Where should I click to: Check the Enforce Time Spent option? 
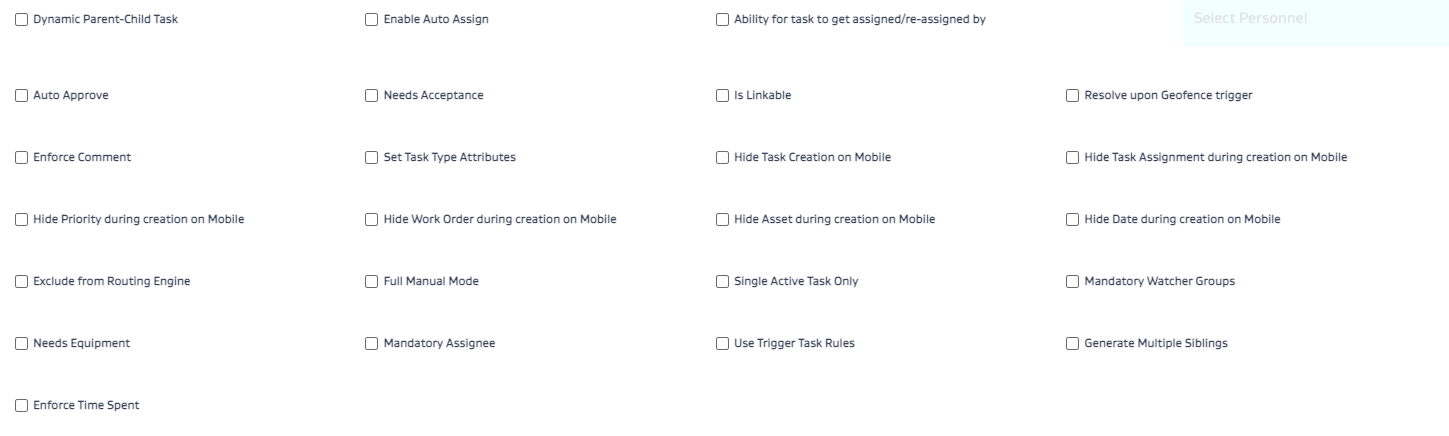click(22, 406)
